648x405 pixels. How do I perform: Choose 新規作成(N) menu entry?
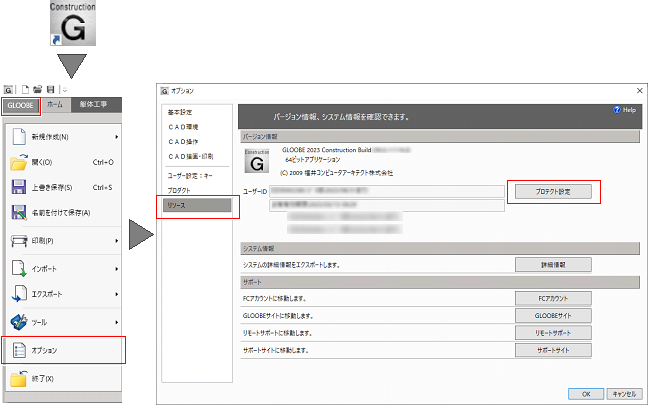(64, 137)
